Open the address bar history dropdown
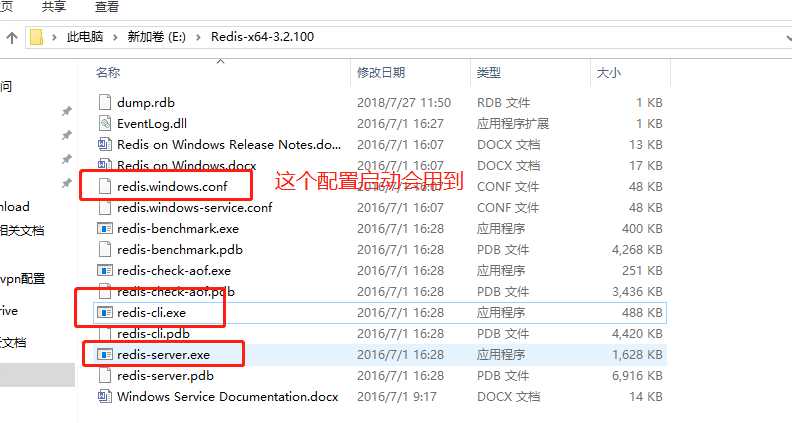The height and width of the screenshot is (423, 792). pos(788,38)
